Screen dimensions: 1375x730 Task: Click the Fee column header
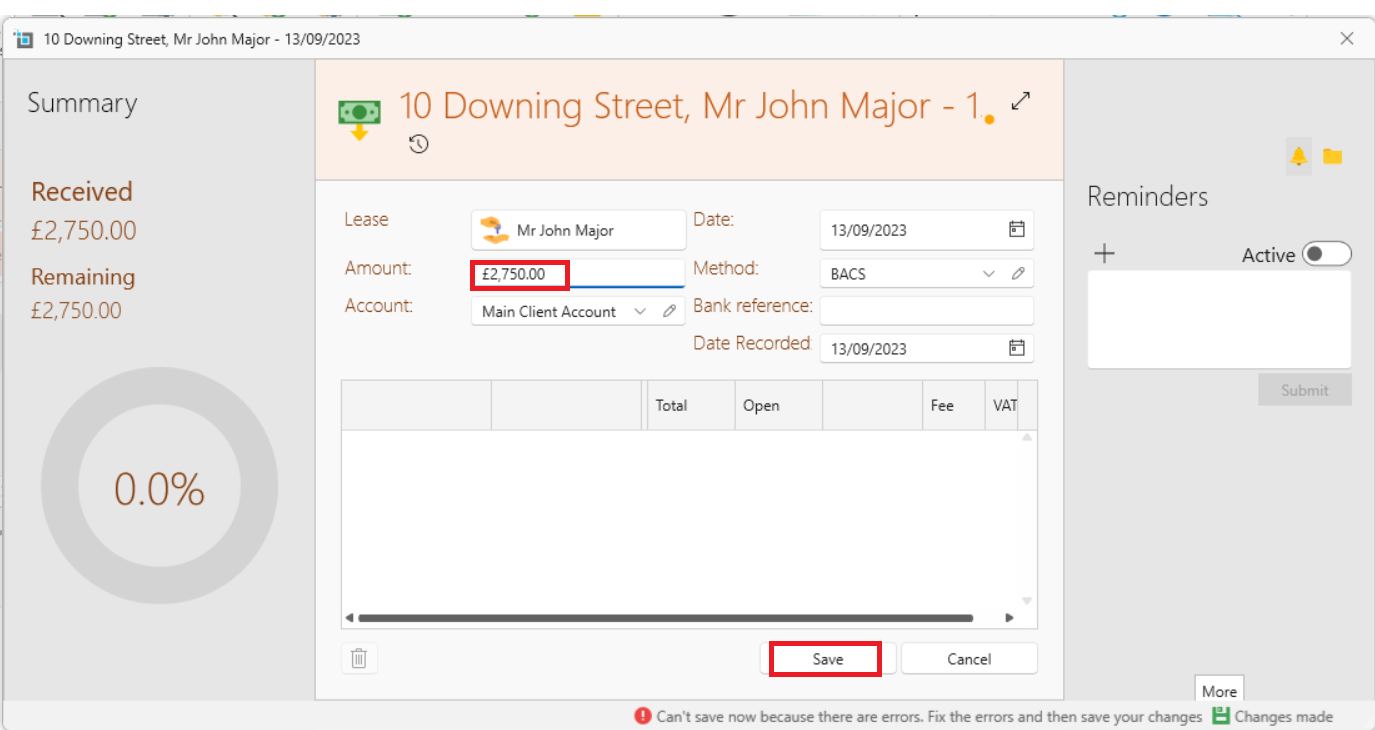tap(953, 405)
